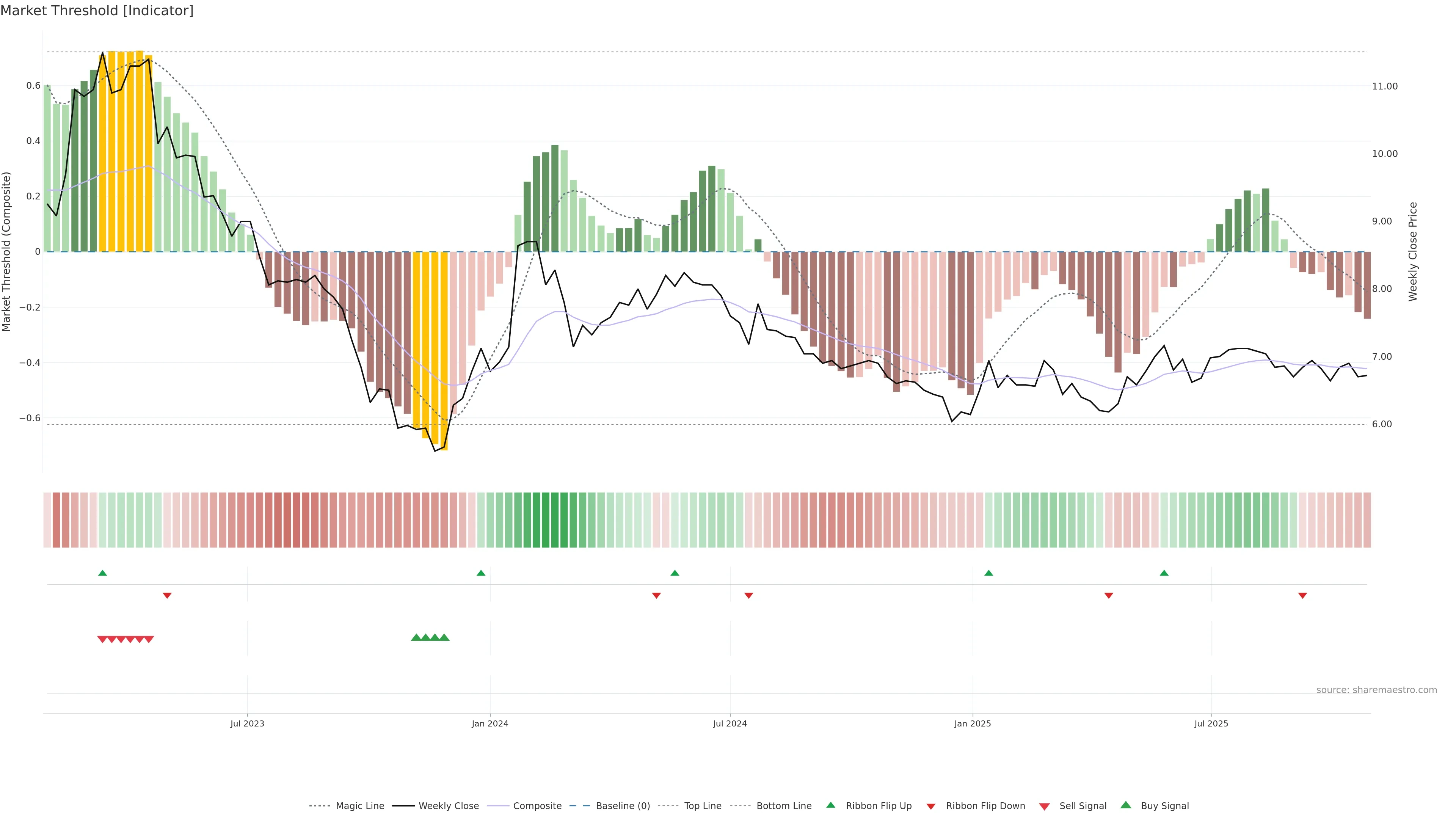This screenshot has height=819, width=1456.
Task: Click the Top Line legend entry
Action: 703,806
